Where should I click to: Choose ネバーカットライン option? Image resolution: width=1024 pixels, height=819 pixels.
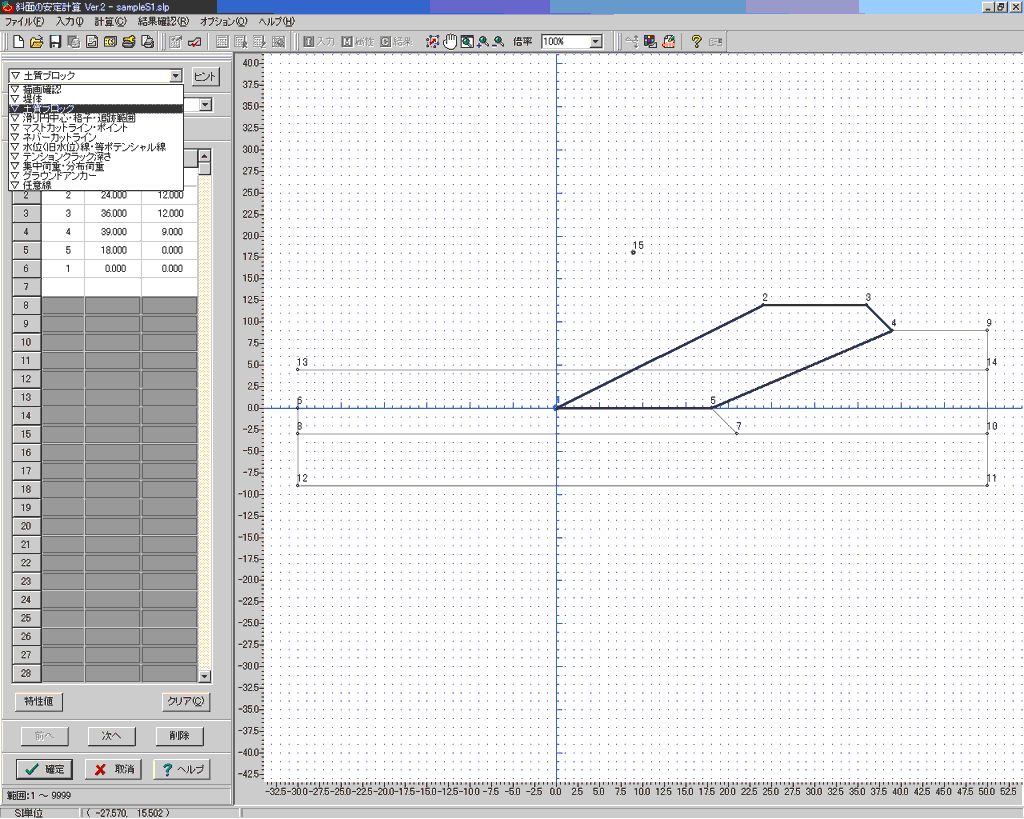pos(95,138)
